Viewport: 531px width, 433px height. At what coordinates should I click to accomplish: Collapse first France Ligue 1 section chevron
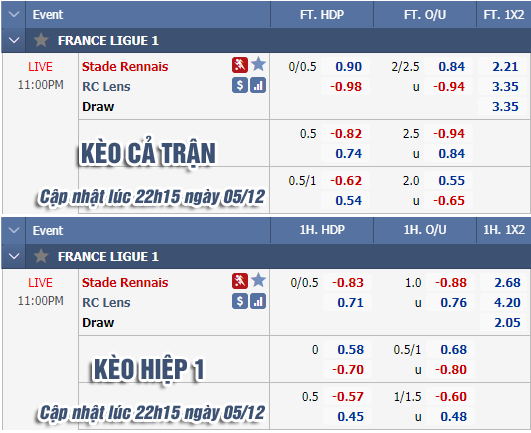[14, 40]
